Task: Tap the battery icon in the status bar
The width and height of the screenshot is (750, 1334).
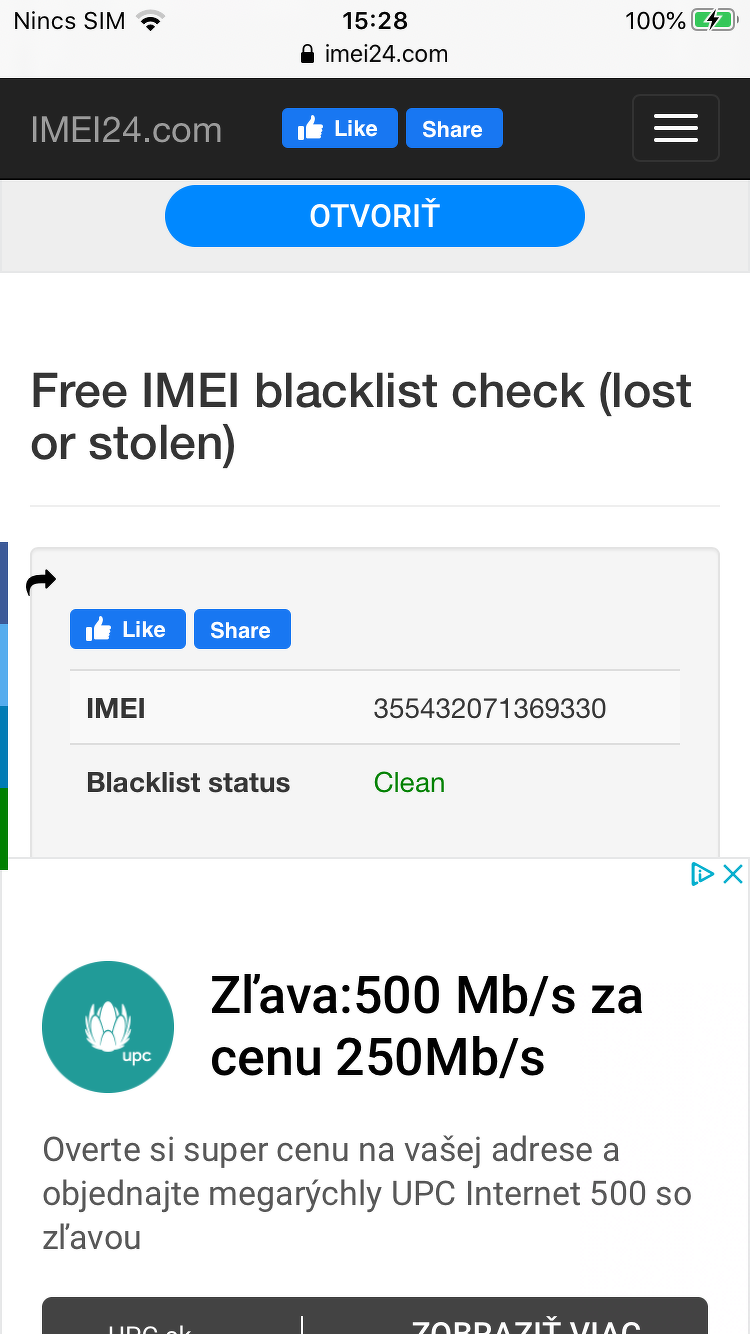Action: click(x=714, y=20)
